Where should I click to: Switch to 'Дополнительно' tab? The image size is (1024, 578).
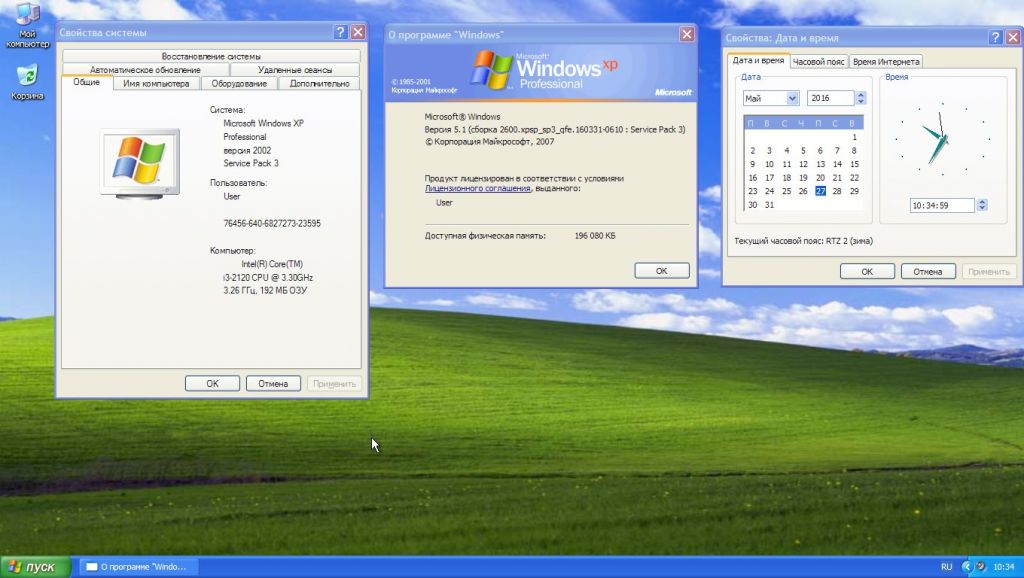pyautogui.click(x=319, y=84)
